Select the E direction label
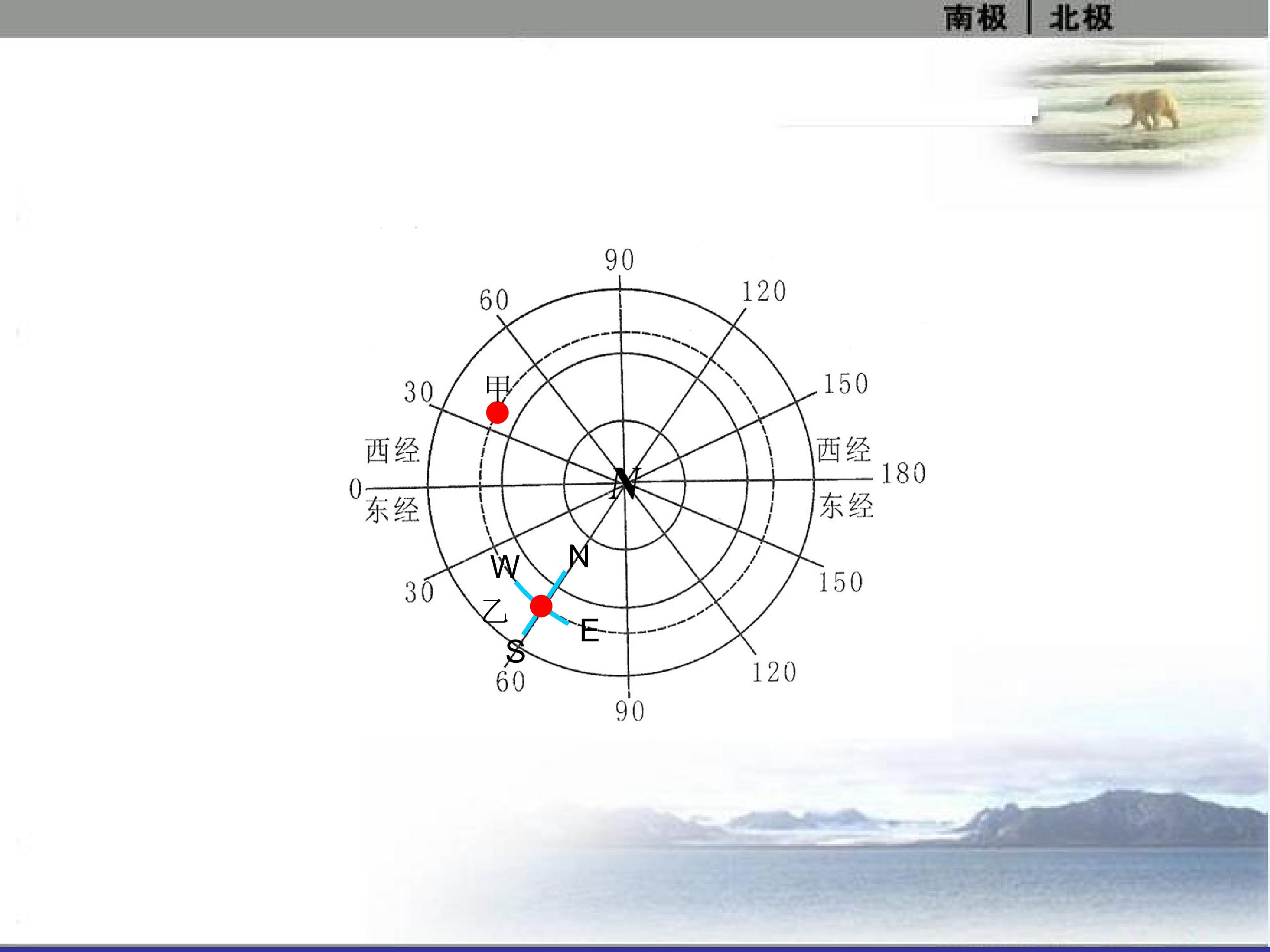The width and height of the screenshot is (1270, 952). (590, 631)
